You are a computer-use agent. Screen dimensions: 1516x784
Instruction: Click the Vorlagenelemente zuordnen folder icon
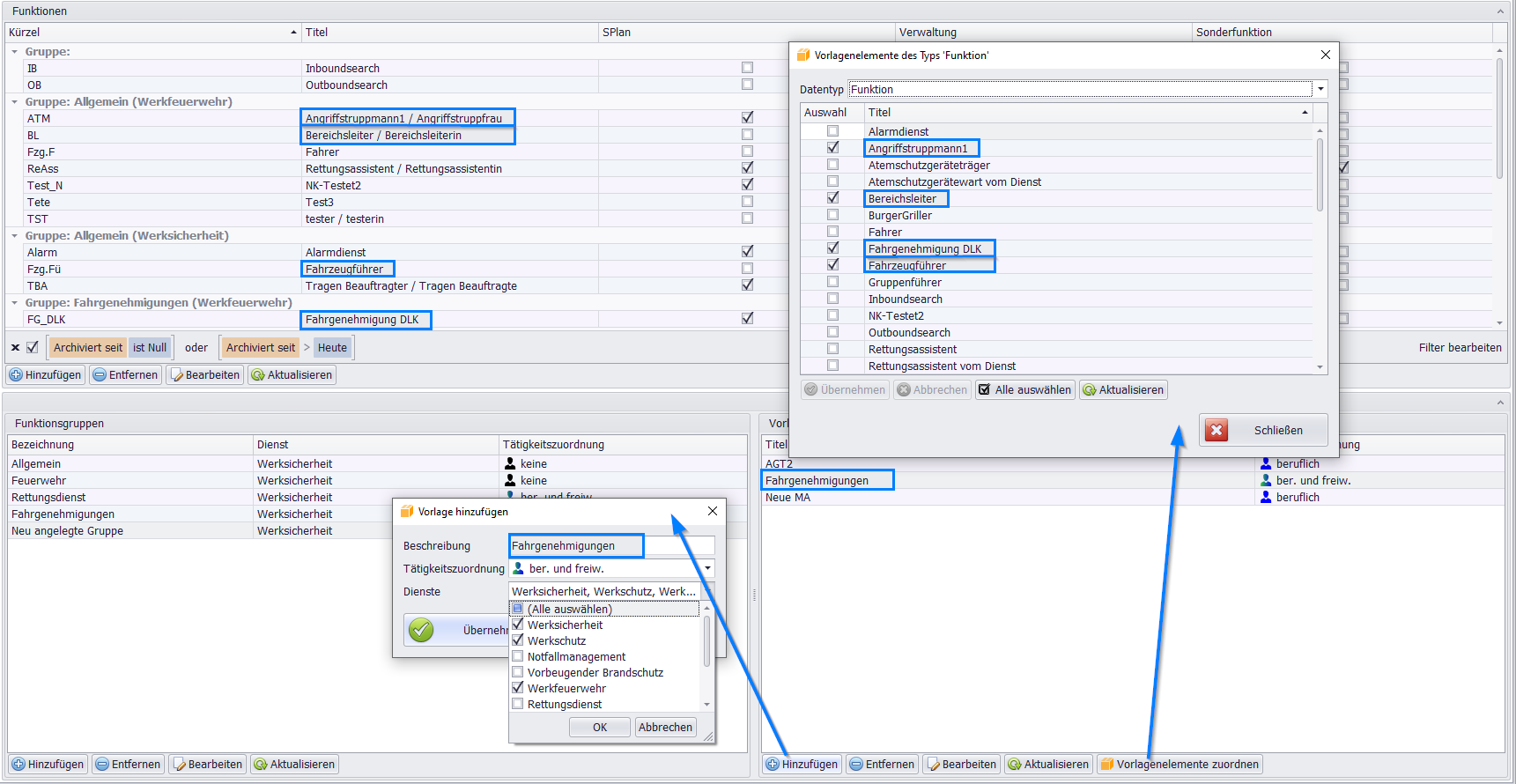[x=1107, y=765]
